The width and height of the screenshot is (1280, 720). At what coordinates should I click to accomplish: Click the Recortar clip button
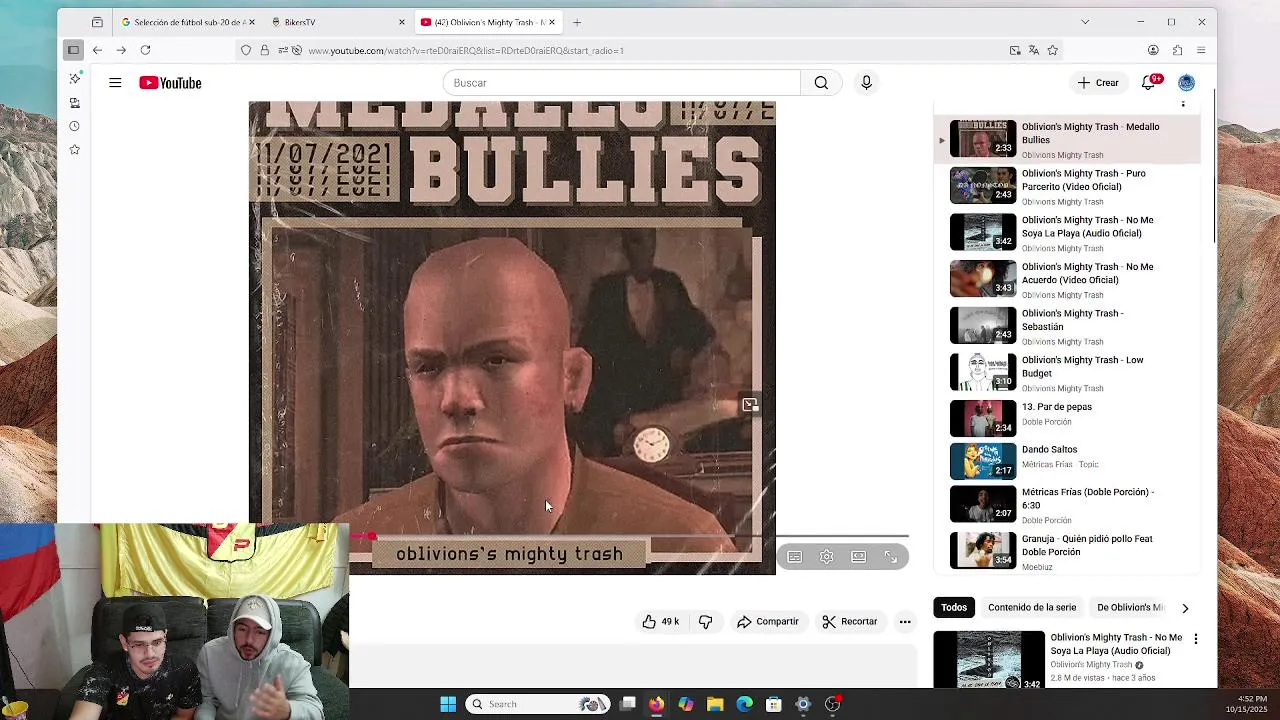850,622
